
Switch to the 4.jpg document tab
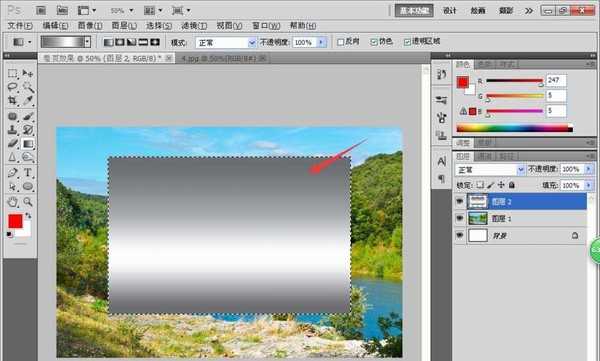(222, 58)
